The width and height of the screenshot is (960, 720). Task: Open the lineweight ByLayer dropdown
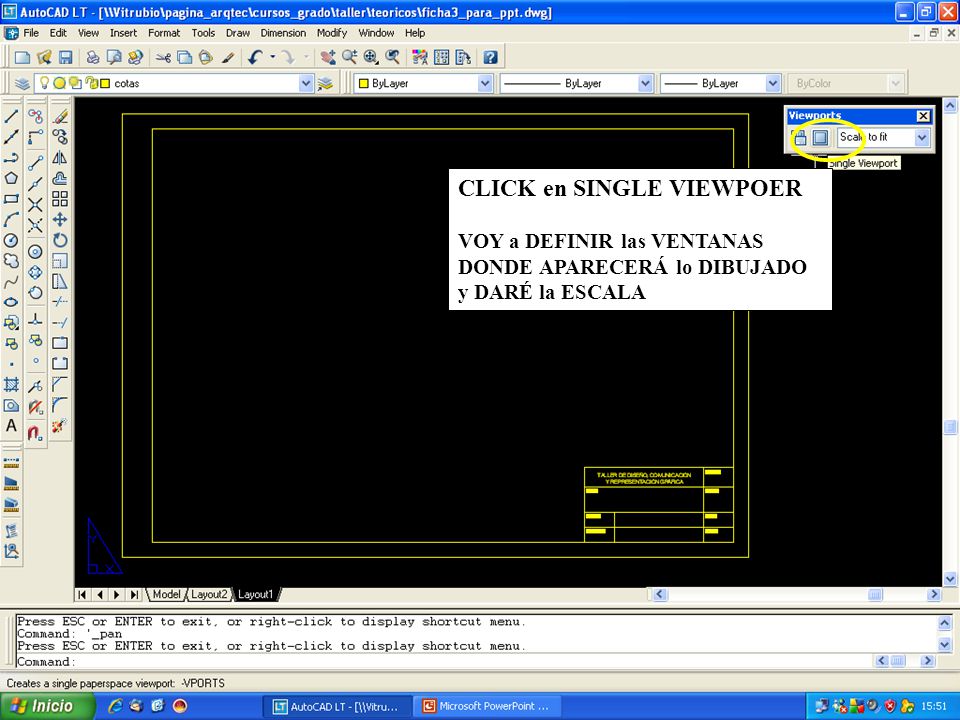(773, 83)
